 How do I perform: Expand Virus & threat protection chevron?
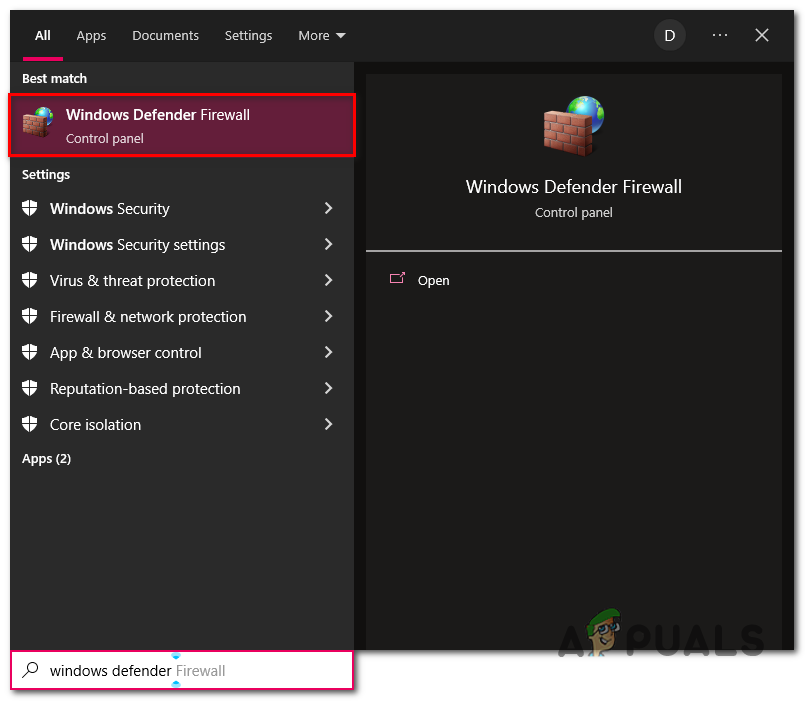tap(329, 280)
